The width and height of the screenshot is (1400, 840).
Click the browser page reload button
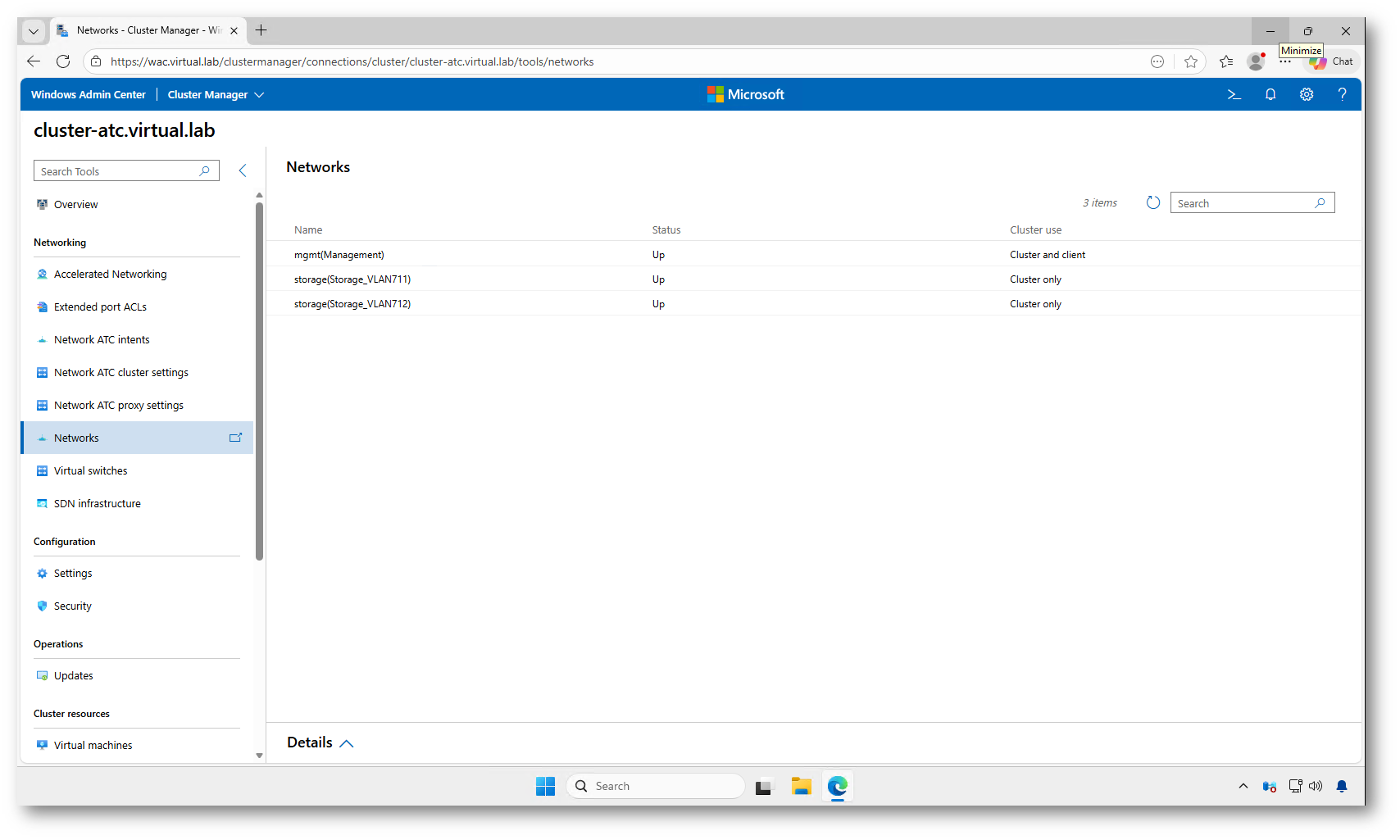click(63, 61)
